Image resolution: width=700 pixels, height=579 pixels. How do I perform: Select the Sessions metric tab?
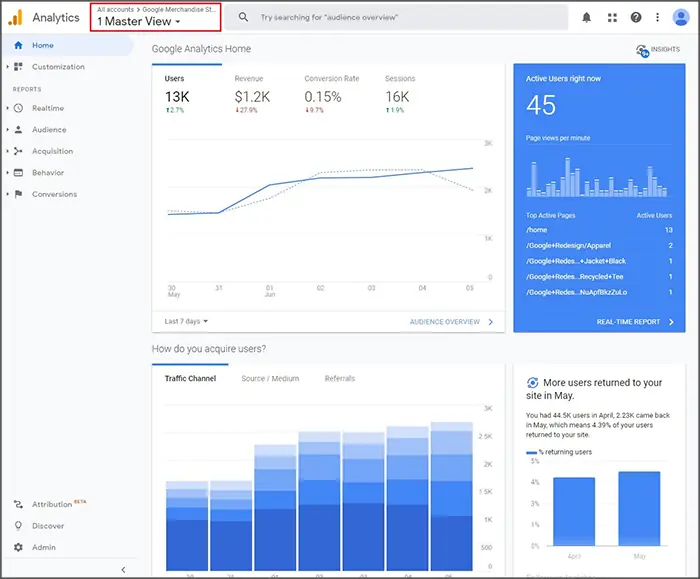tap(400, 95)
